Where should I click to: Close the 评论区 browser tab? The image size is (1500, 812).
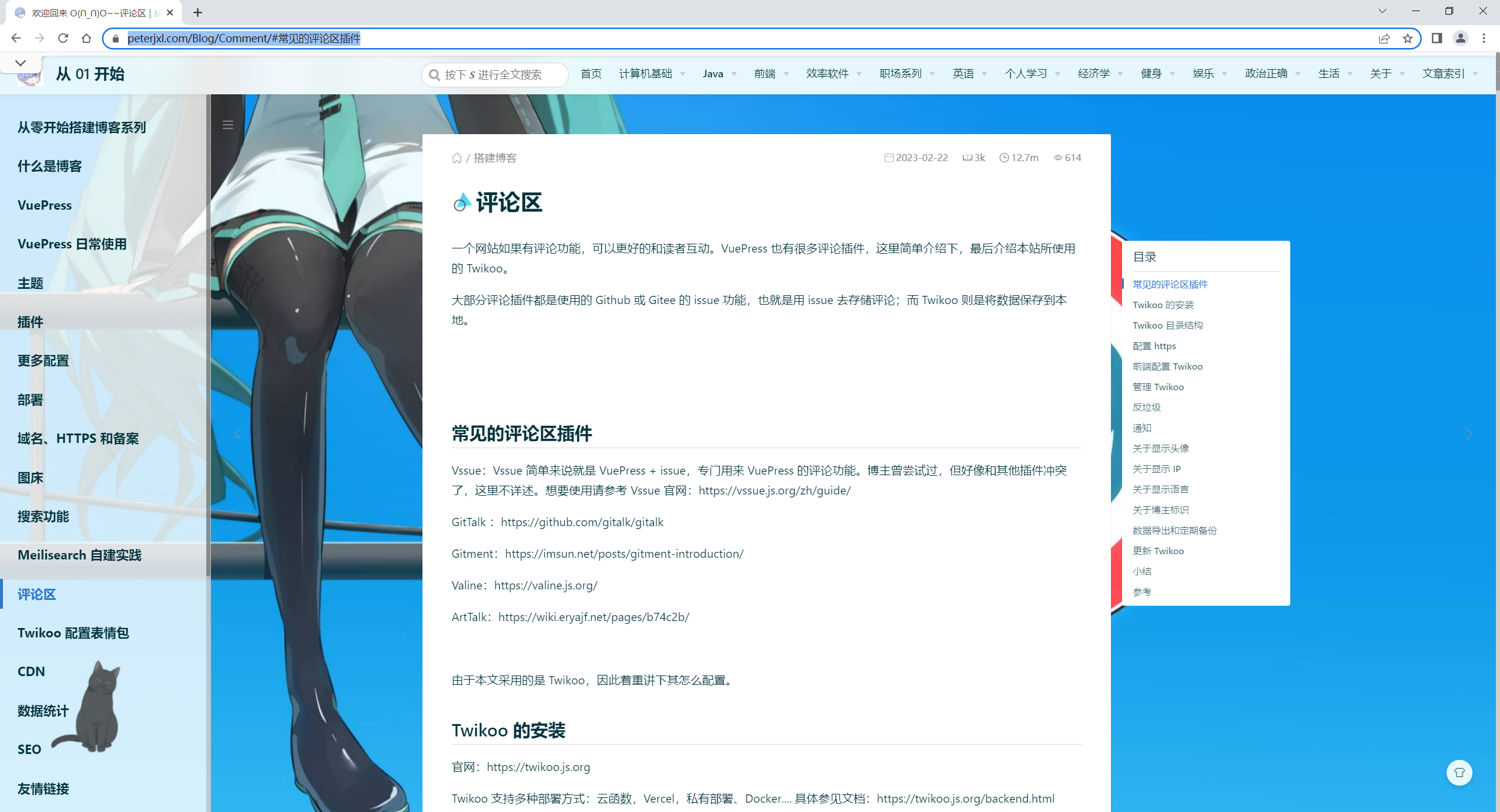click(x=170, y=12)
